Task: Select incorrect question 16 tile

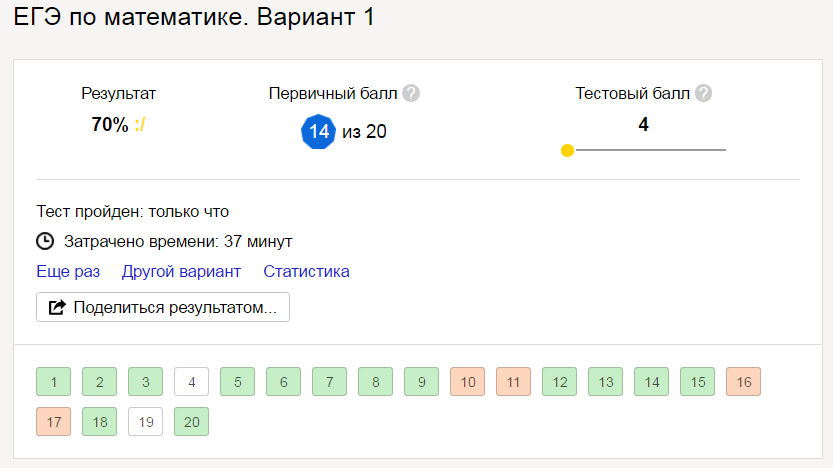Action: click(743, 381)
